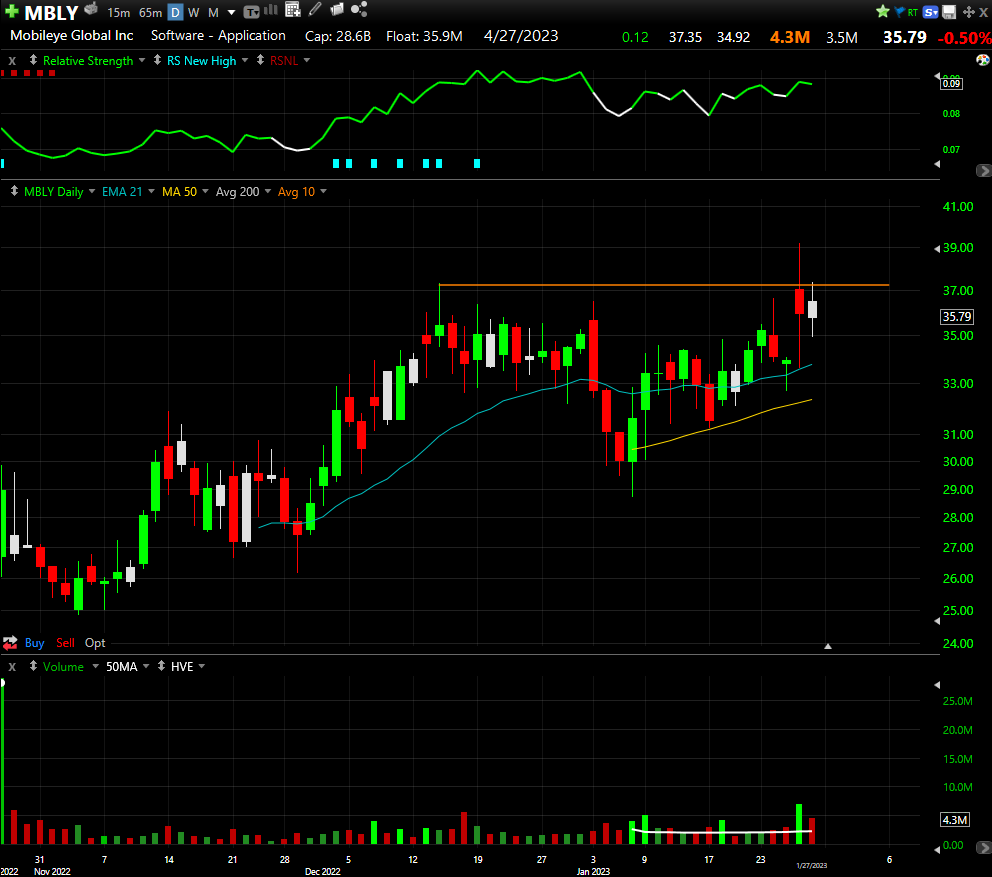Screen dimensions: 992x877
Task: Open the text template icon in toolbar
Action: pos(252,11)
